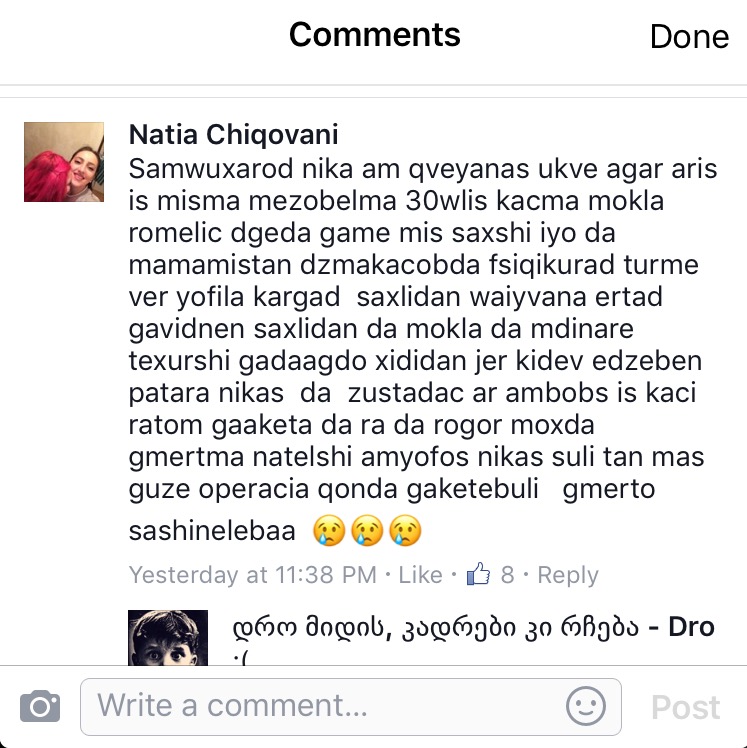Select the comment body text paragraph
747x748 pixels.
click(423, 351)
